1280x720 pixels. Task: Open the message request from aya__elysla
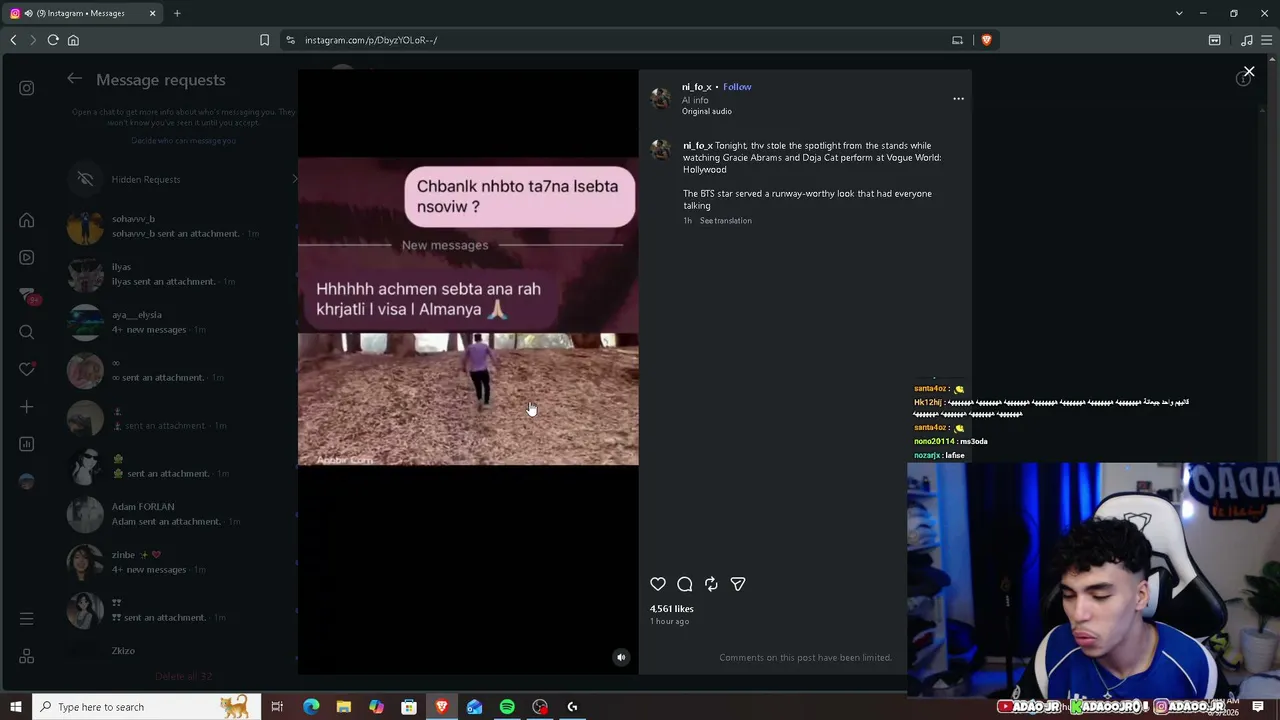[x=182, y=323]
